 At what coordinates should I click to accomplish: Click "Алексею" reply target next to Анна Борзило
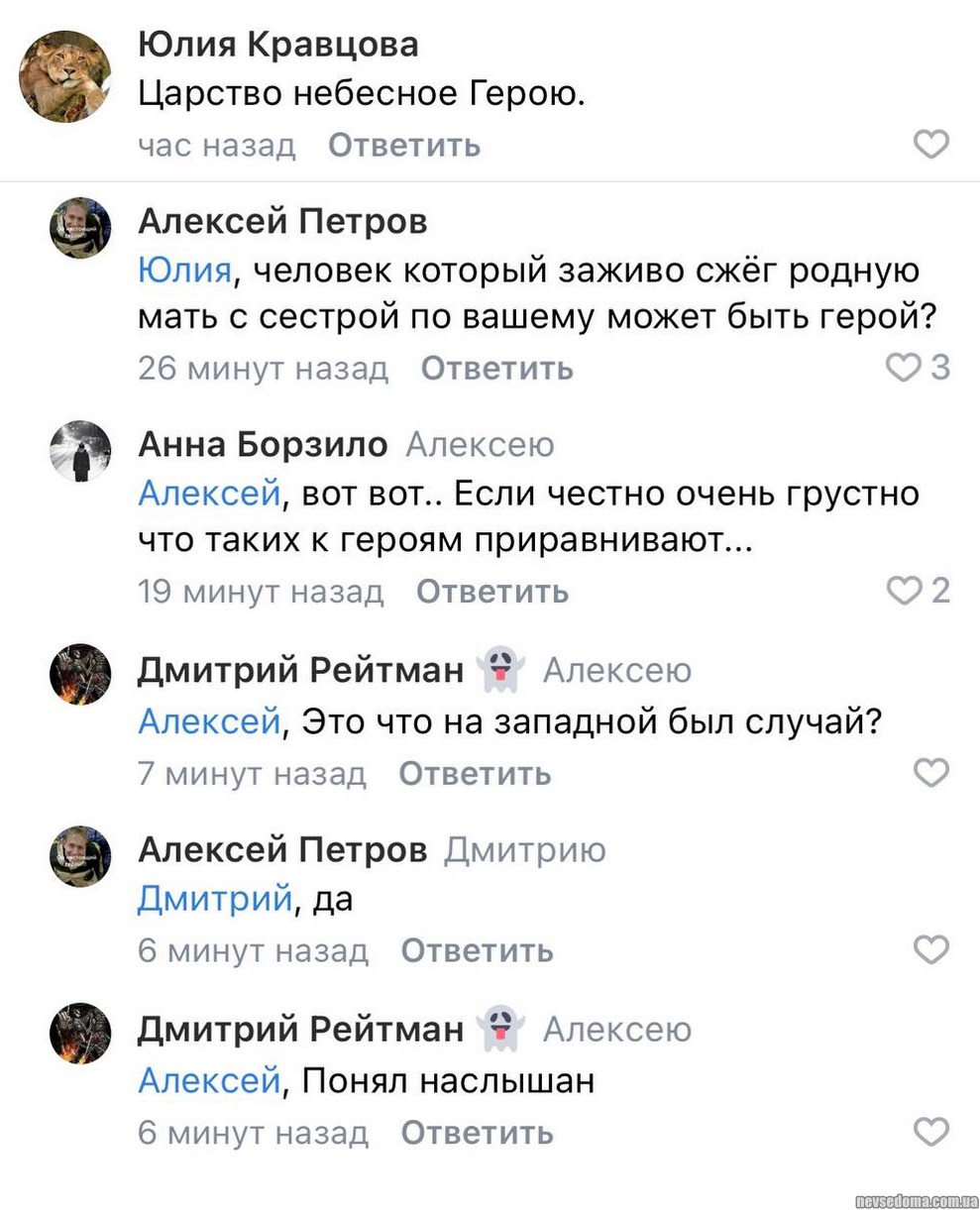480,446
